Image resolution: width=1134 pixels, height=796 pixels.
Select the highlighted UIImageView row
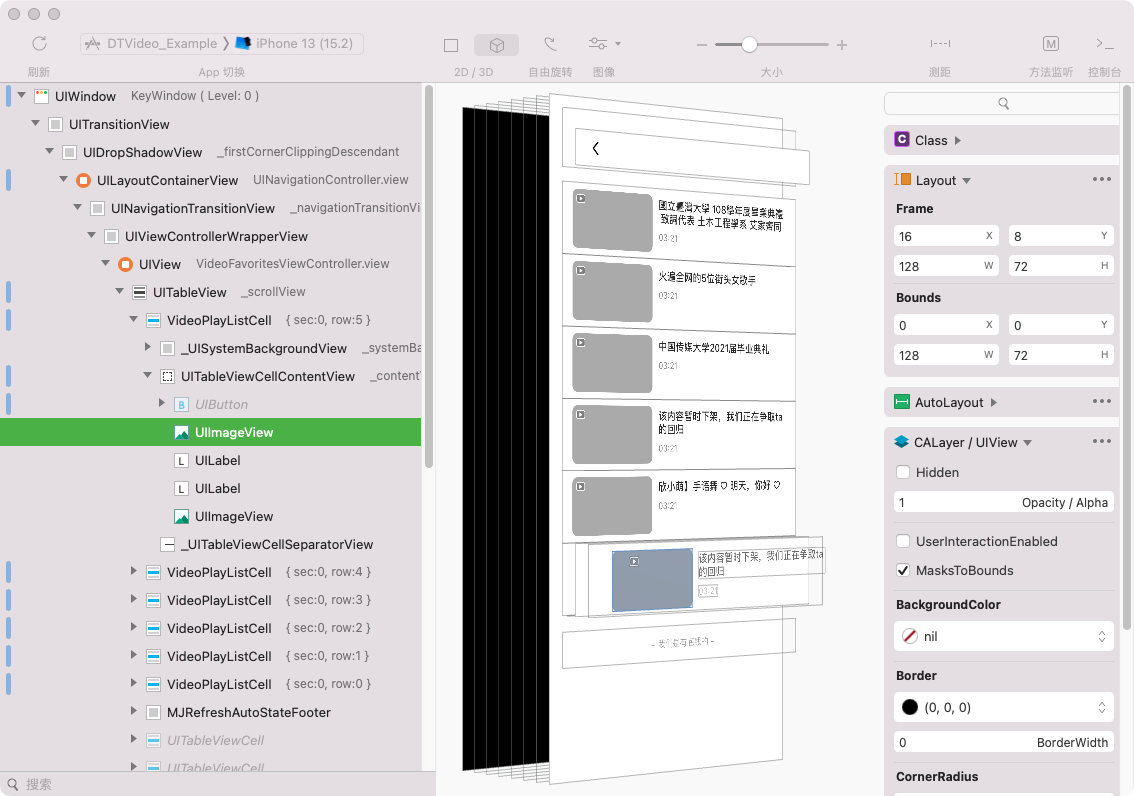tap(210, 432)
